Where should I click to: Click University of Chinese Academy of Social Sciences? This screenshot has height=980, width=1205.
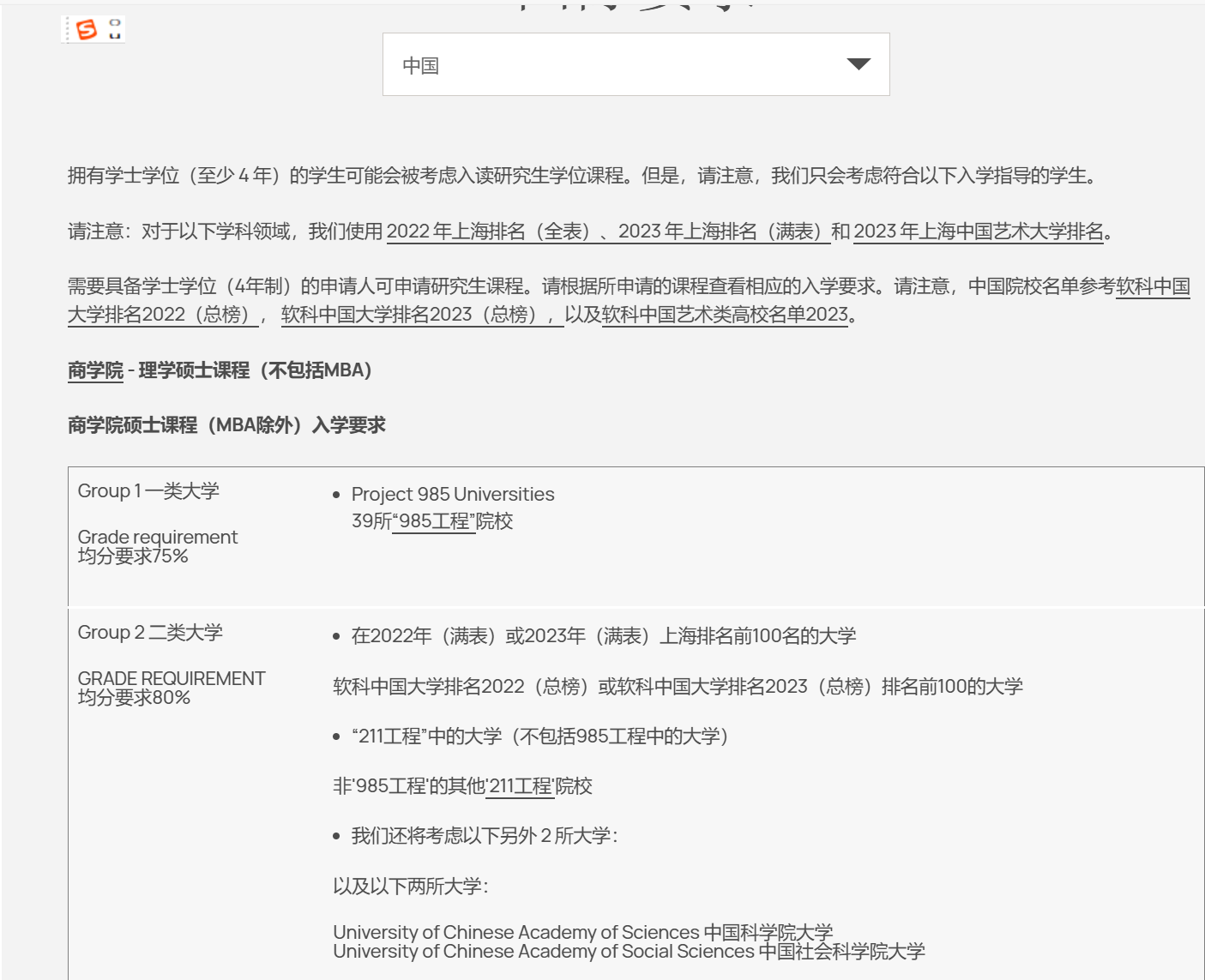(629, 952)
